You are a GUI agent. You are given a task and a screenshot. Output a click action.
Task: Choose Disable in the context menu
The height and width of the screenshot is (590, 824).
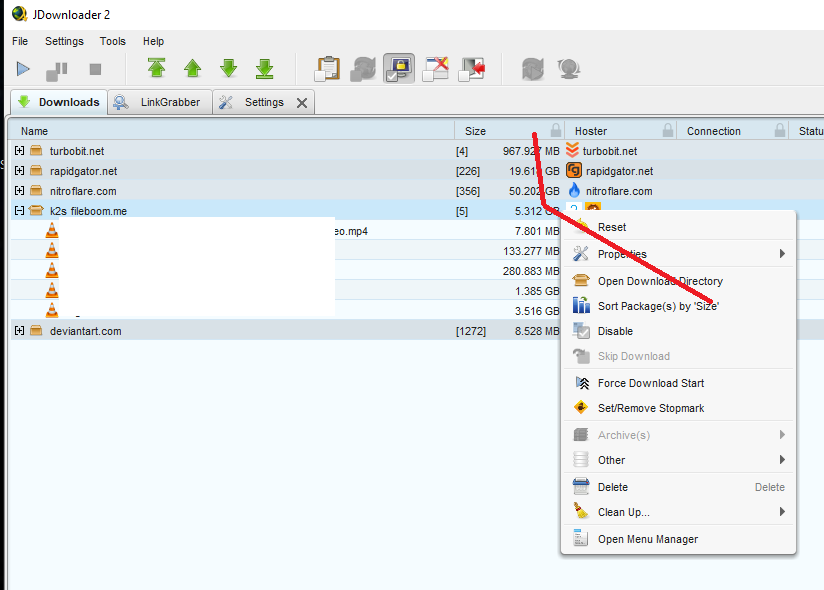pos(678,331)
